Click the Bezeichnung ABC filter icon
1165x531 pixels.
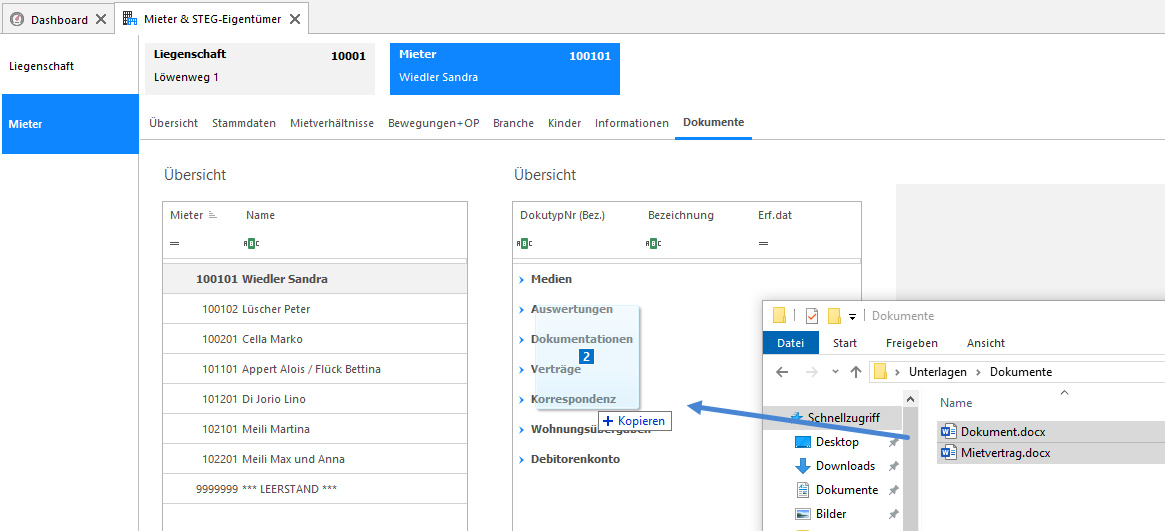(653, 243)
